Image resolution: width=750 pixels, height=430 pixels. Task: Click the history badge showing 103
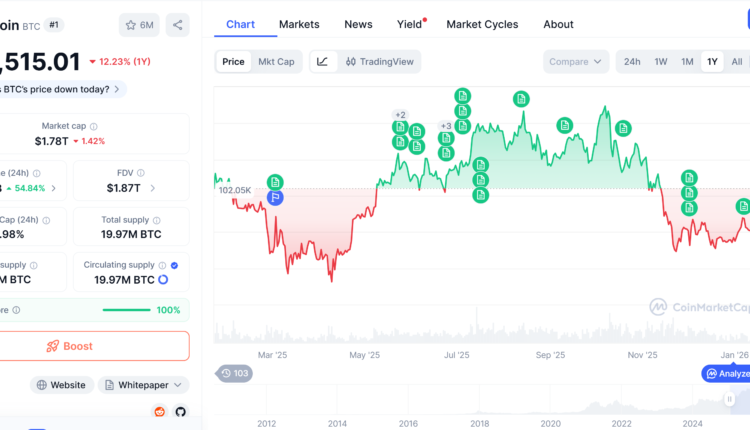point(233,373)
